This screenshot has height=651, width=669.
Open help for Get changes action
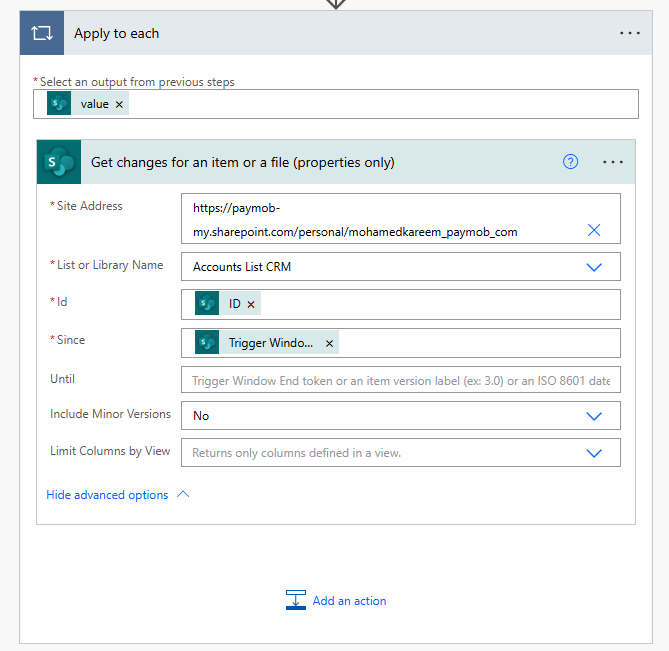(570, 162)
